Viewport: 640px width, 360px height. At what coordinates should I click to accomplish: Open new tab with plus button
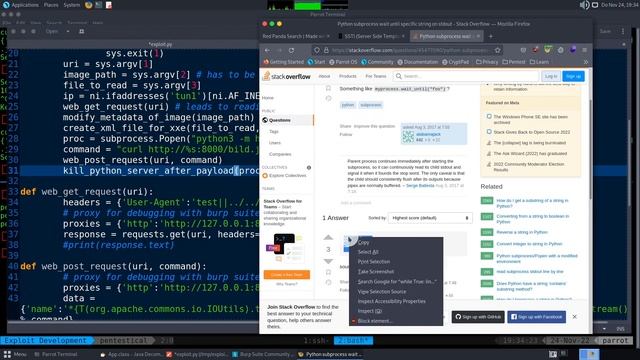coord(491,36)
